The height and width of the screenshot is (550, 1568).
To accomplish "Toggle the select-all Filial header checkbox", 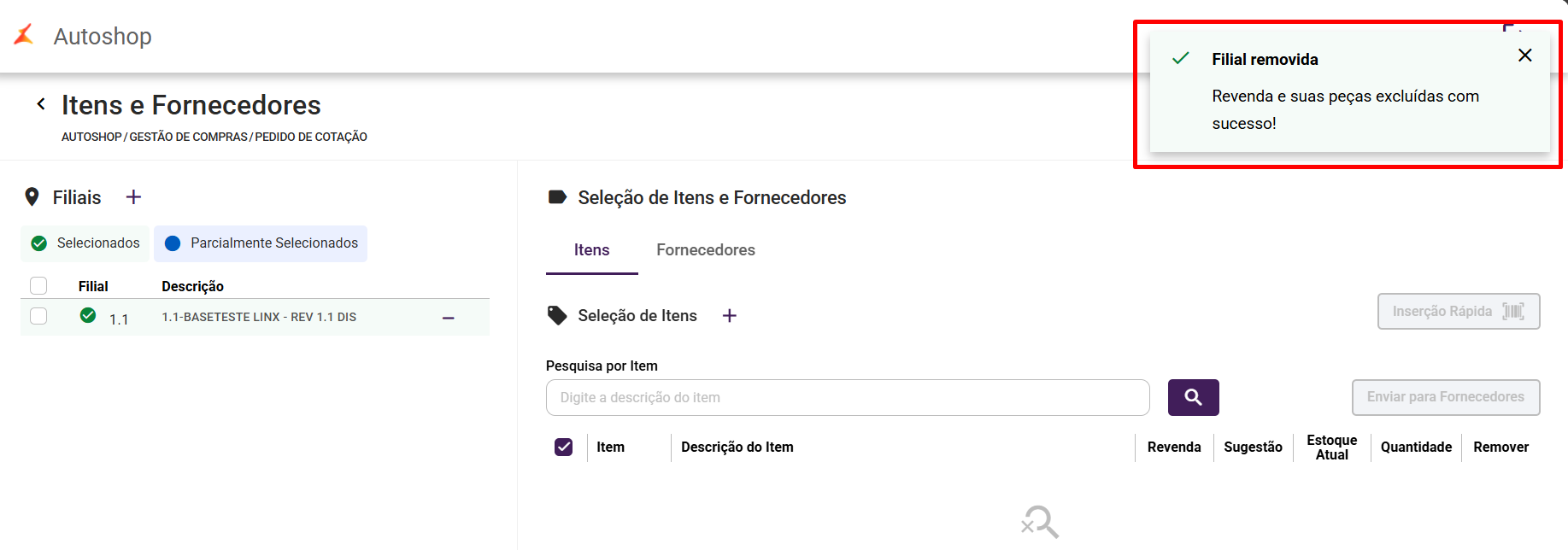I will [x=38, y=285].
